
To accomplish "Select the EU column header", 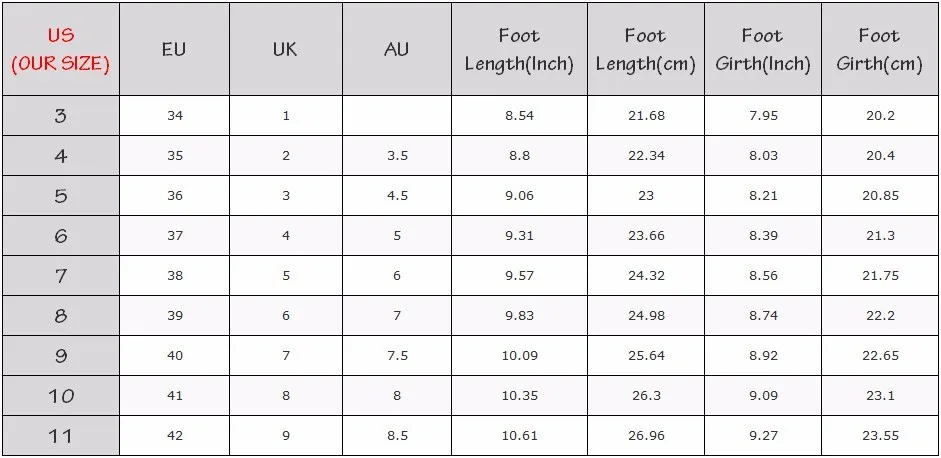I will click(175, 49).
